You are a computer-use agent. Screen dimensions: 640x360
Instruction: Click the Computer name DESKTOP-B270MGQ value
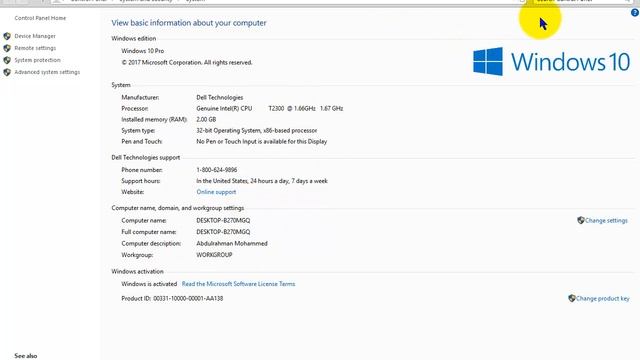point(223,220)
